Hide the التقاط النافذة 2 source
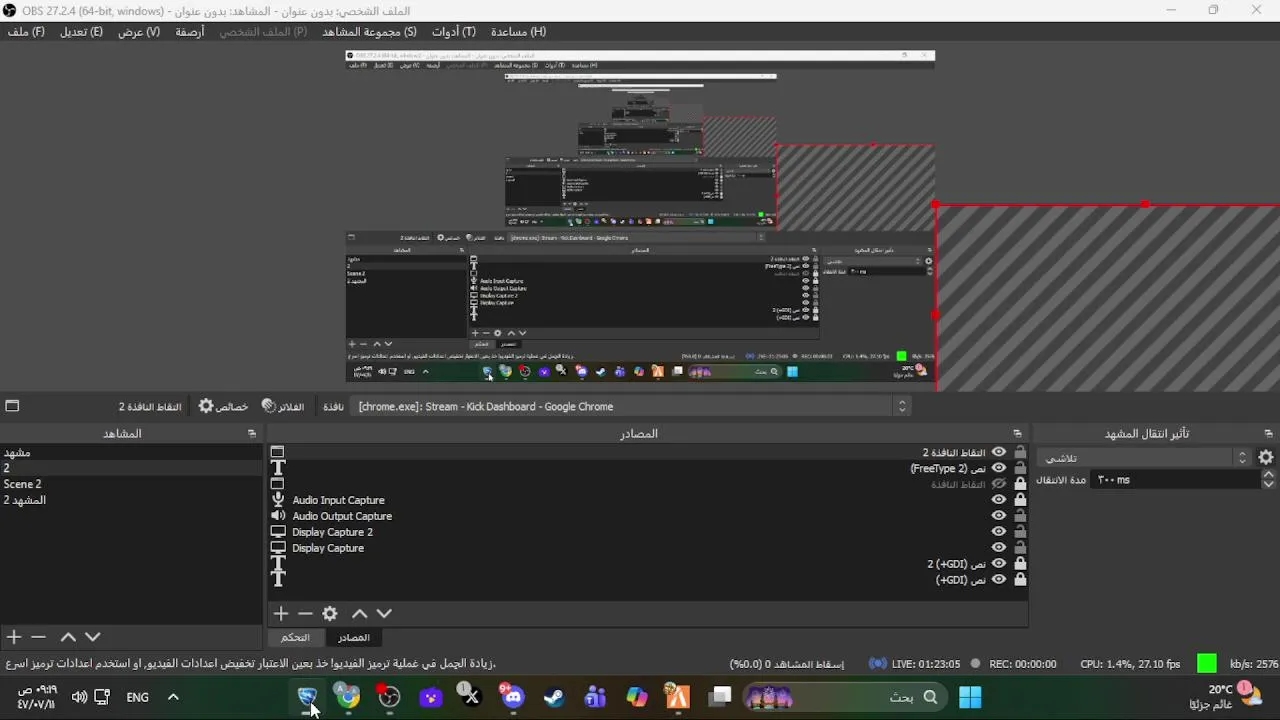The height and width of the screenshot is (720, 1280). point(998,452)
